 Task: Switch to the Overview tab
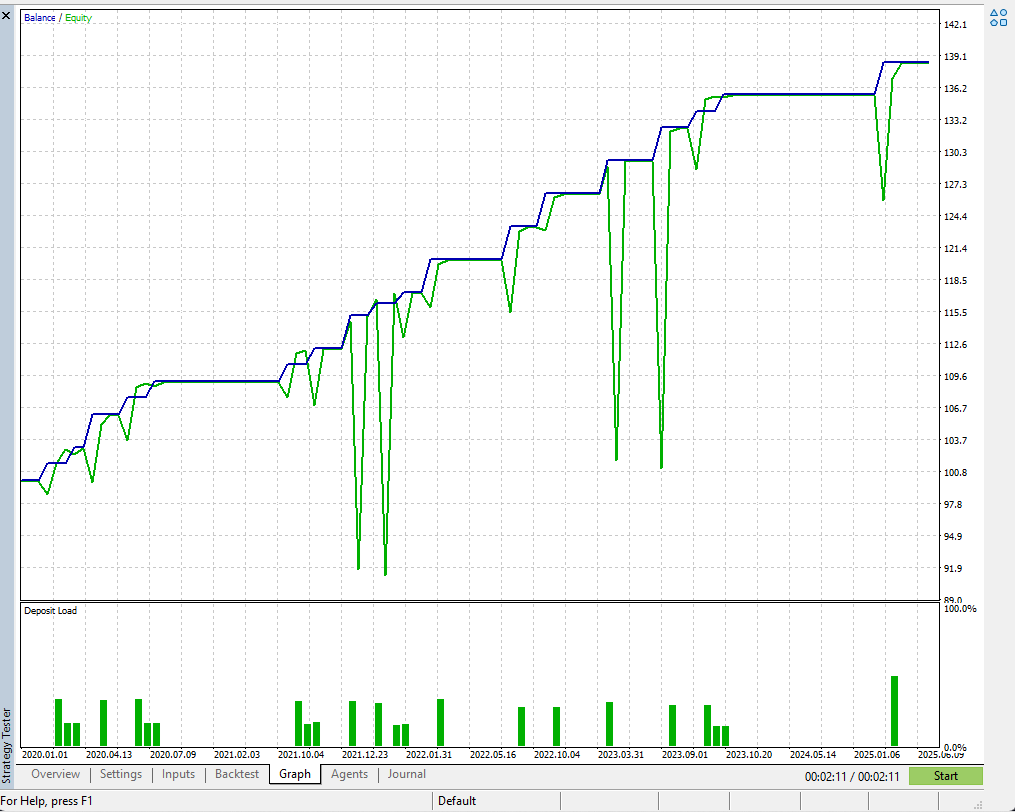click(55, 774)
